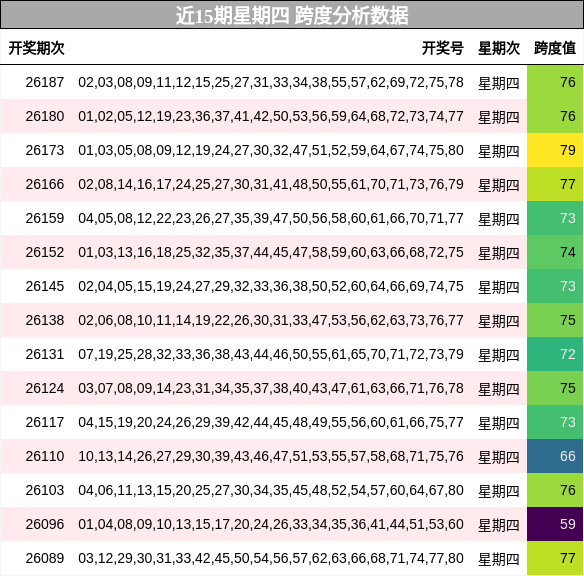The image size is (584, 576).
Task: Click the winning numbers of draw 26187
Action: pos(271,82)
